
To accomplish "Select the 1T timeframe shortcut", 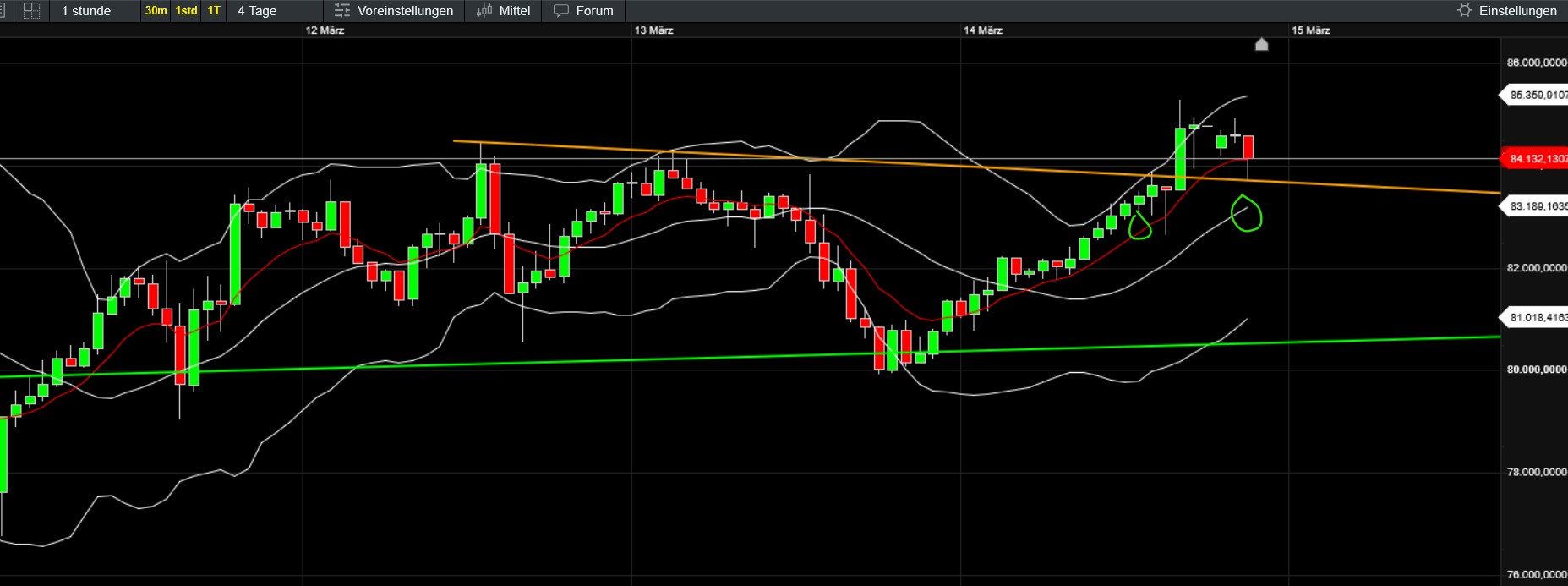I will pyautogui.click(x=214, y=11).
